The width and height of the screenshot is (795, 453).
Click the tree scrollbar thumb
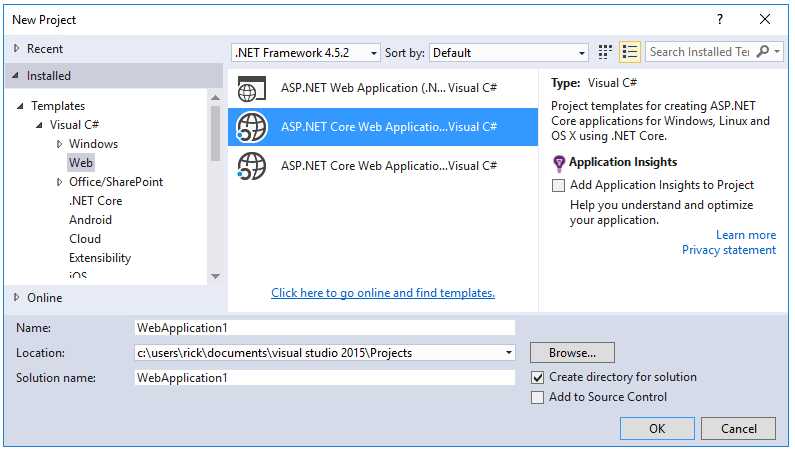215,133
